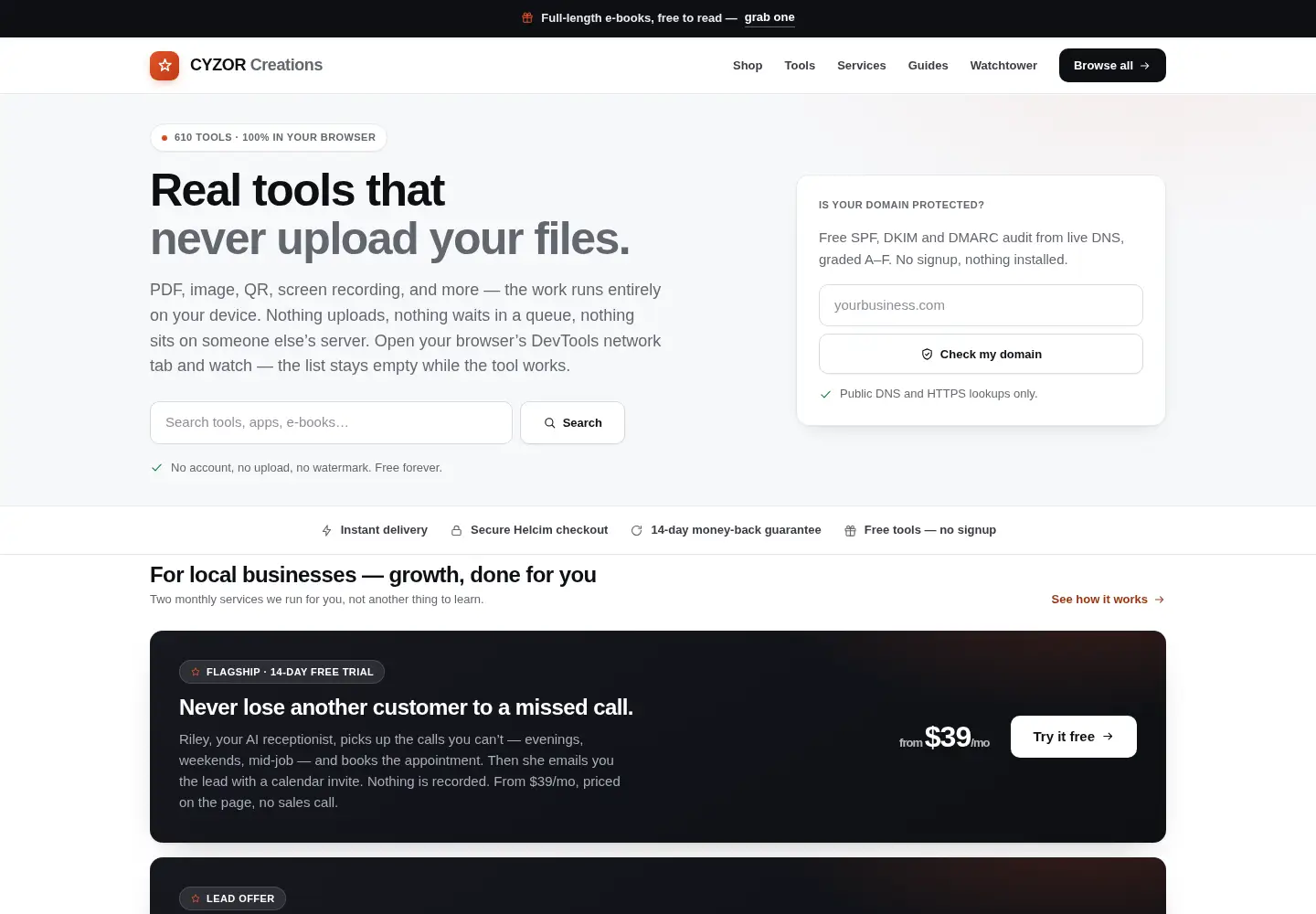Viewport: 1316px width, 914px height.
Task: Click the Browse all button
Action: click(x=1112, y=66)
